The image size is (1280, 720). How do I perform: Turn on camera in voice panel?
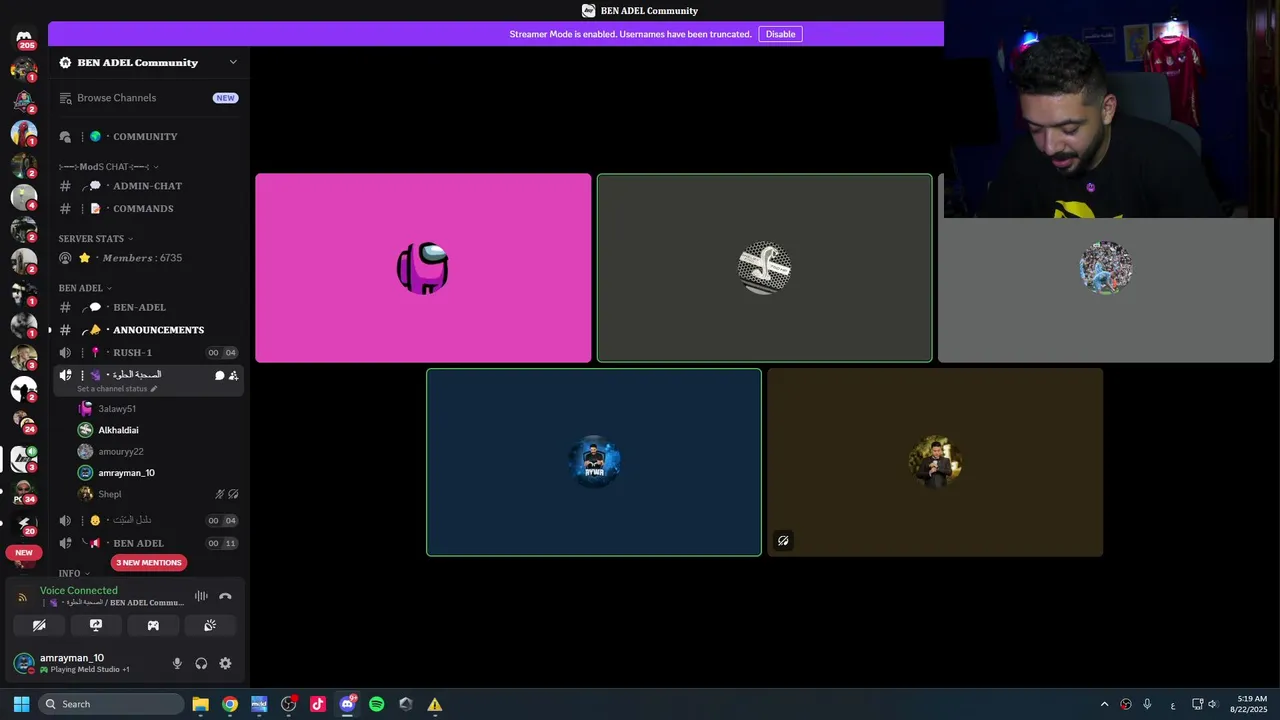coord(39,625)
